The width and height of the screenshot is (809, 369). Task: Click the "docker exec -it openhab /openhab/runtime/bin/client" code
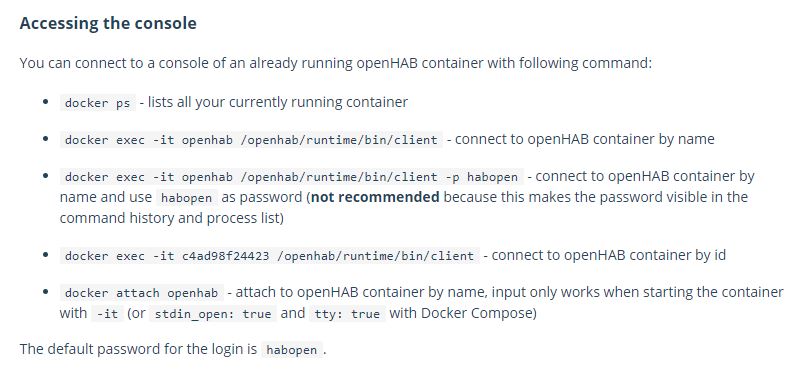click(x=251, y=140)
